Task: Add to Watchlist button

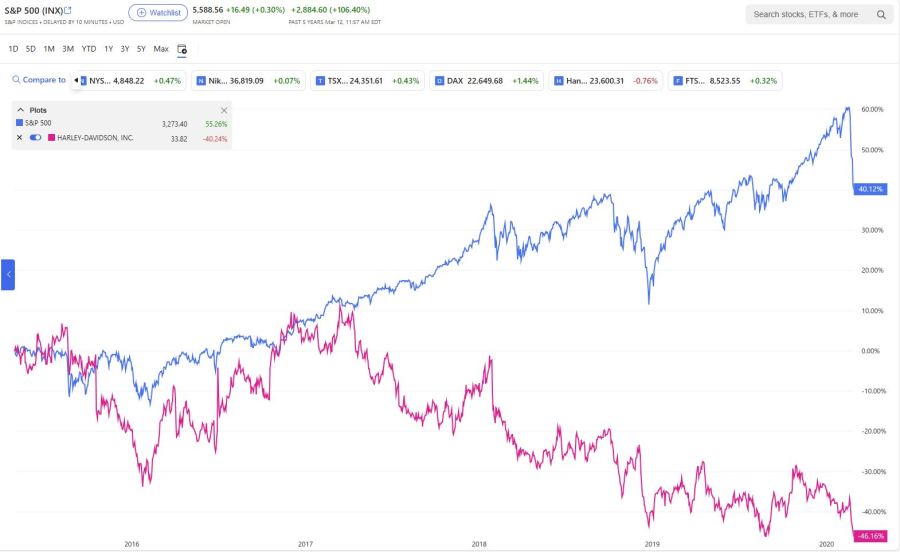Action: 158,13
